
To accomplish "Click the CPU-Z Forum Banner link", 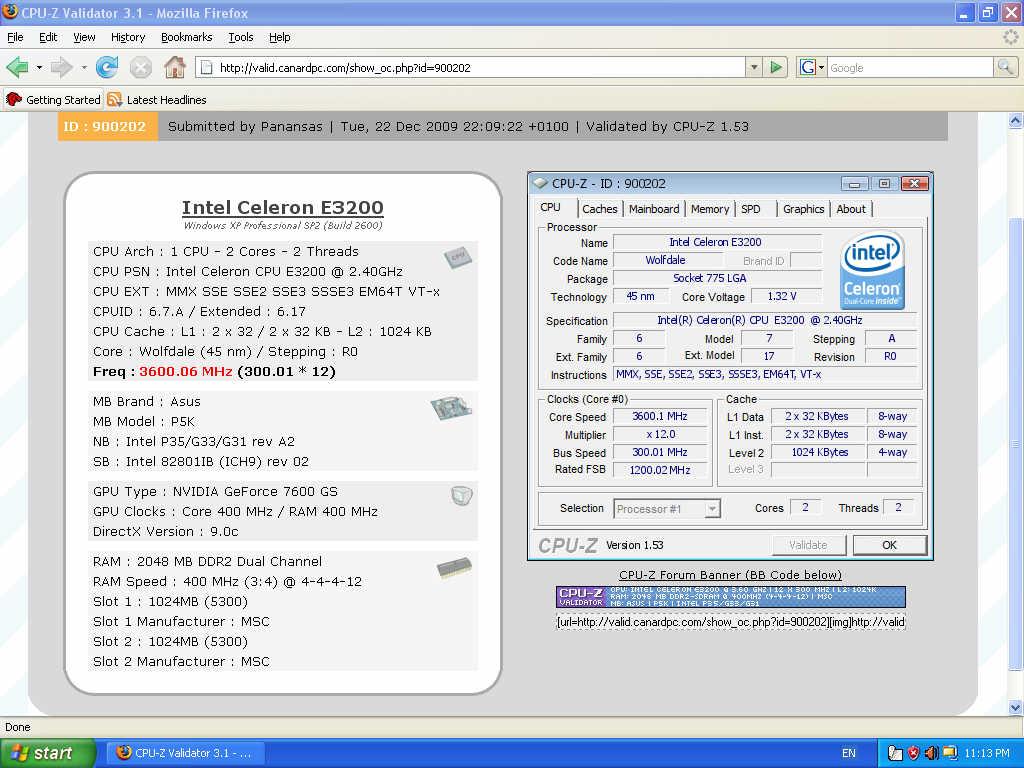I will click(x=730, y=575).
